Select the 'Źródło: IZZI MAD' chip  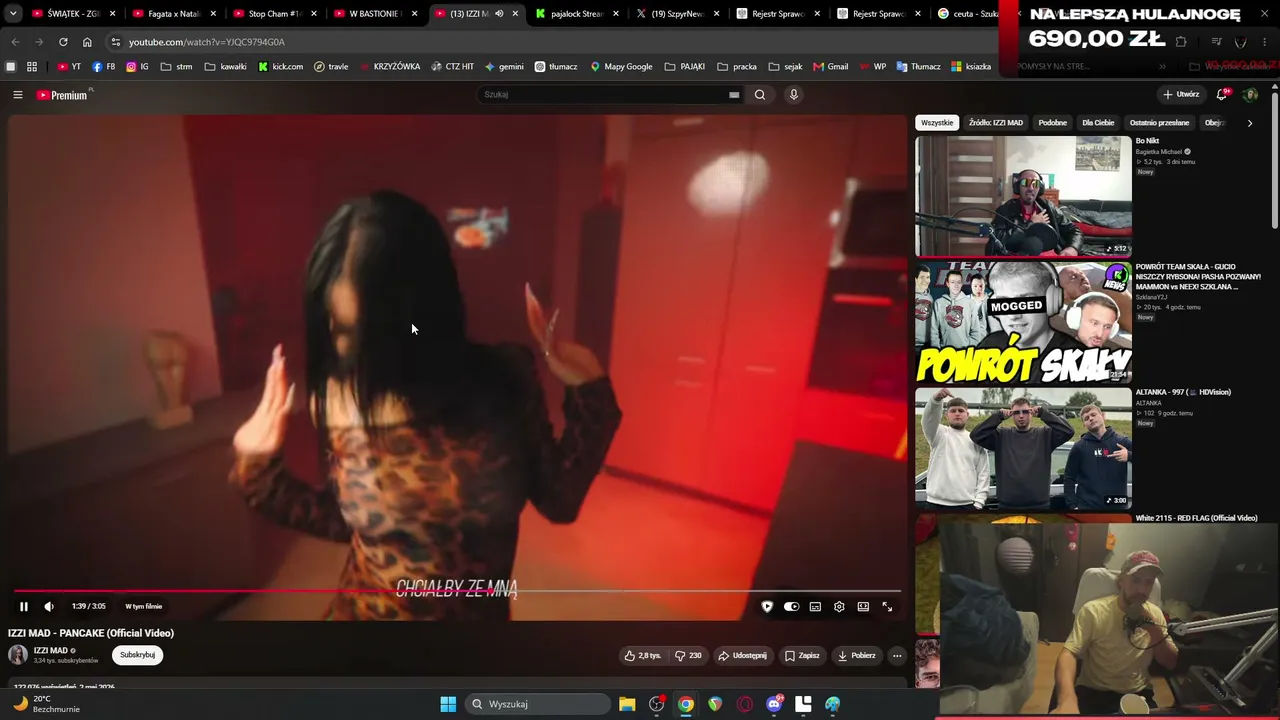996,123
